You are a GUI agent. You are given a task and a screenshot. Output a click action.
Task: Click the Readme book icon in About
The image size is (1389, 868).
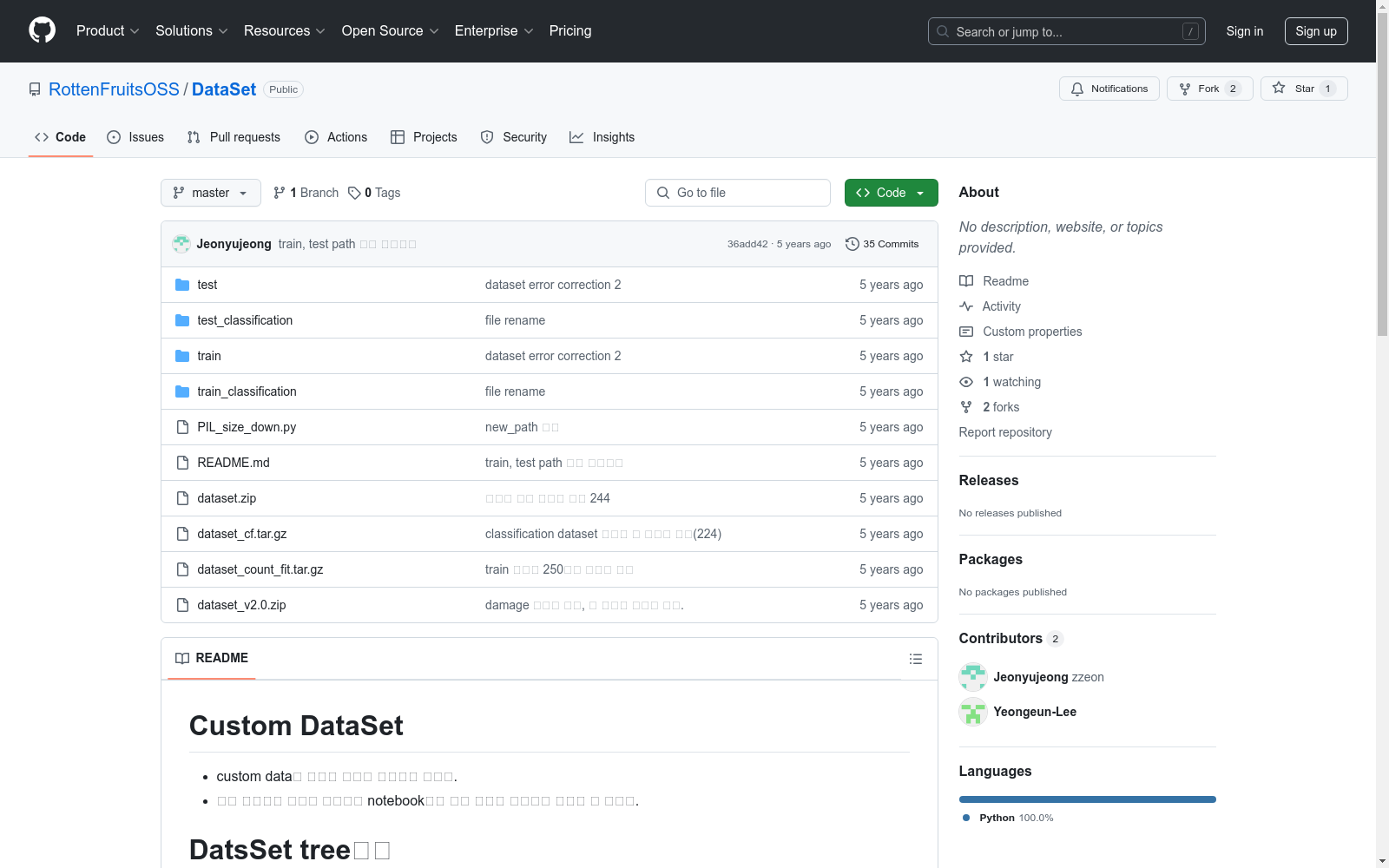[966, 281]
